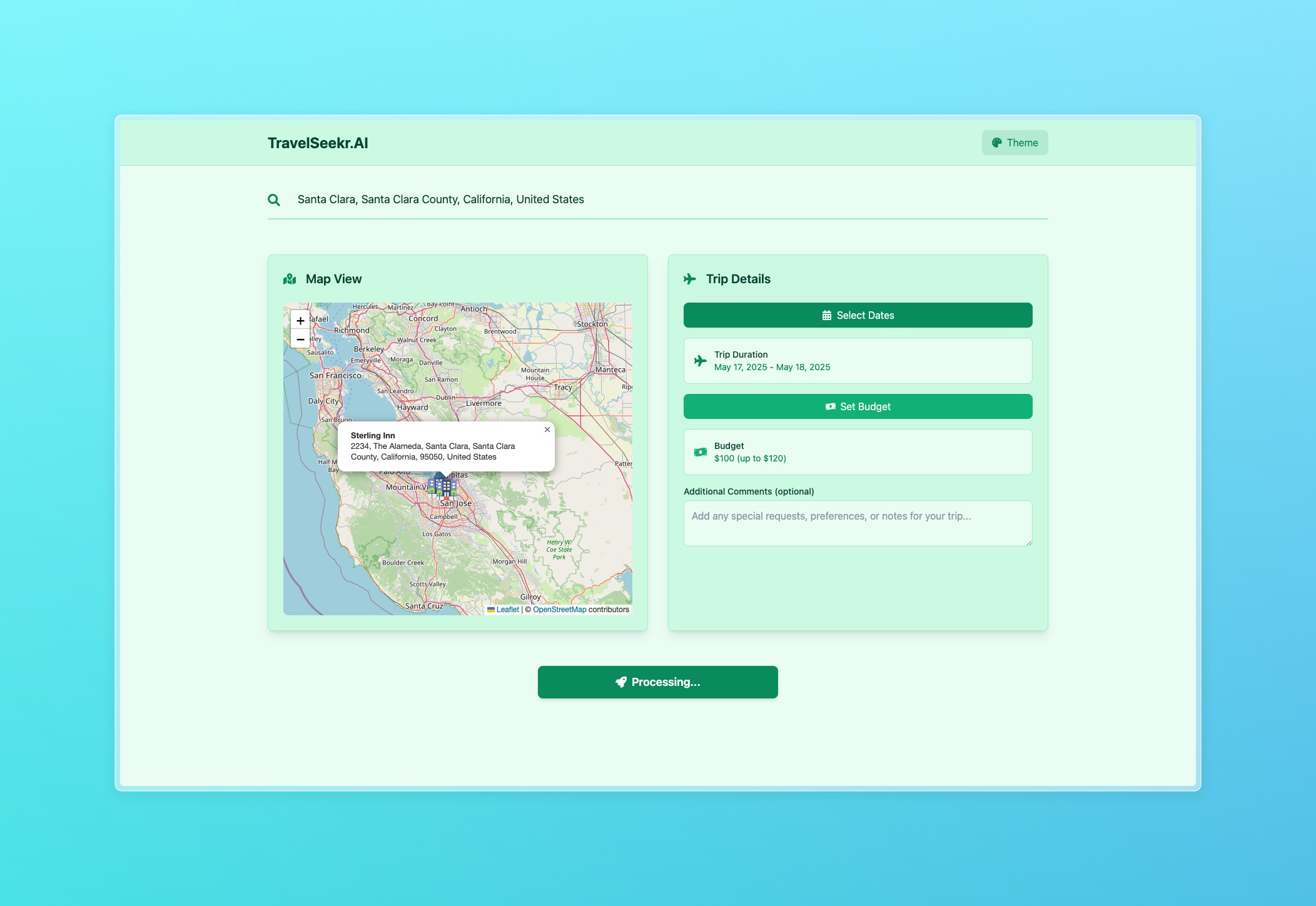Screen dimensions: 1316x906
Task: Click the Map View map icon
Action: pyautogui.click(x=290, y=279)
